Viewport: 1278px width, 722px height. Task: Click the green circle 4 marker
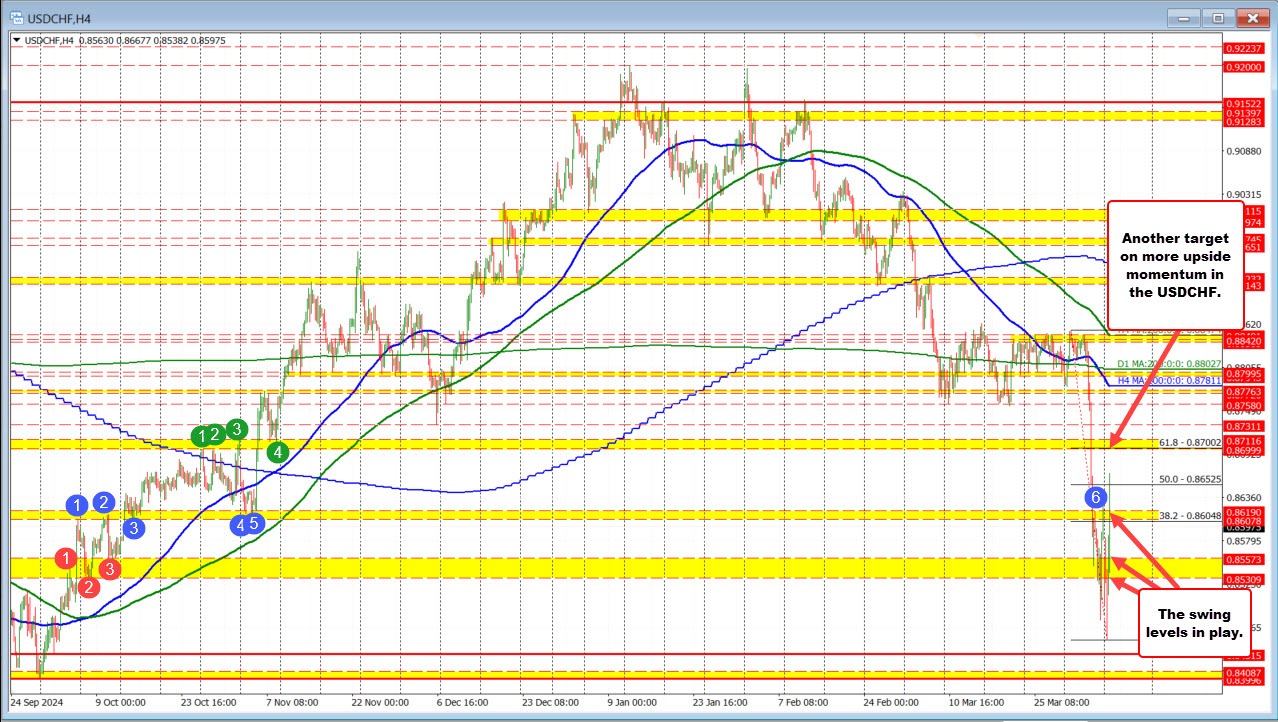(277, 452)
